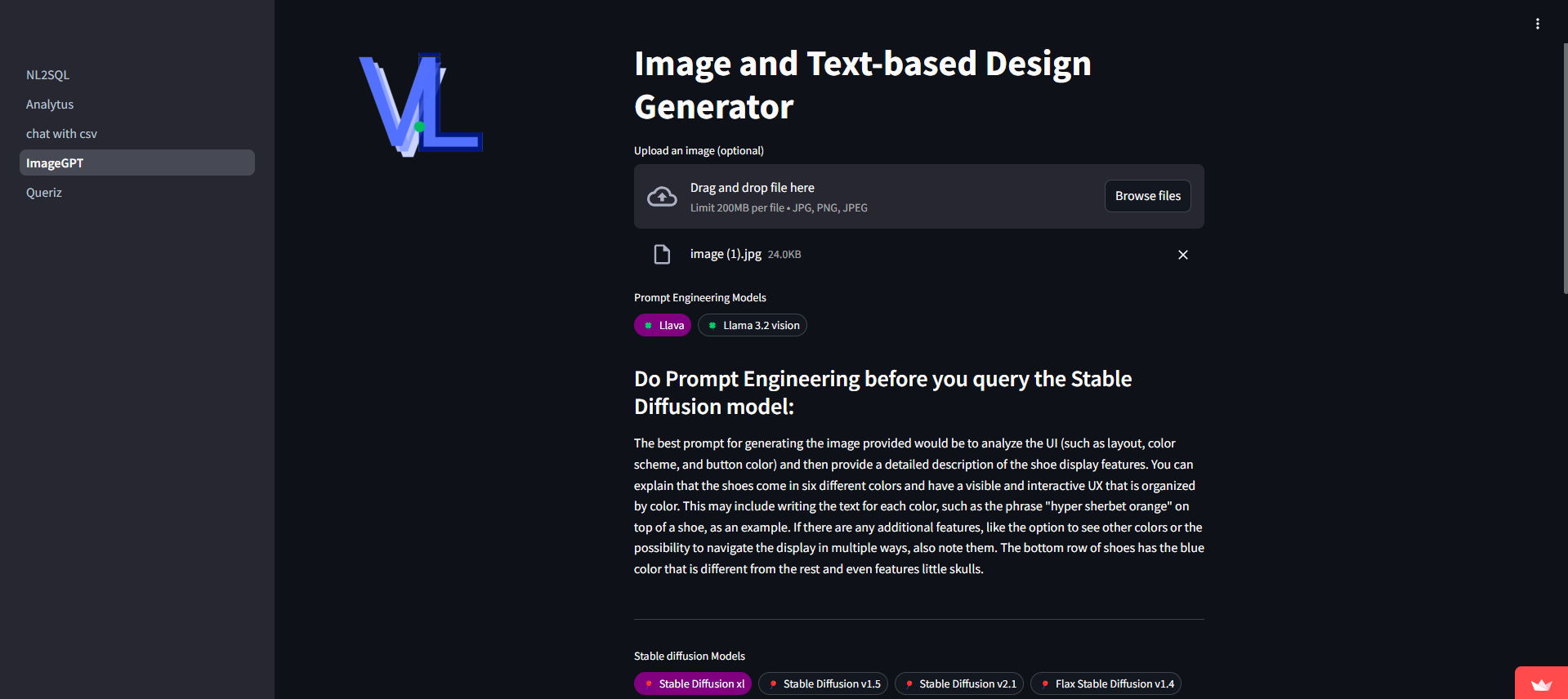Click the cloud upload icon
1568x699 pixels.
(662, 197)
